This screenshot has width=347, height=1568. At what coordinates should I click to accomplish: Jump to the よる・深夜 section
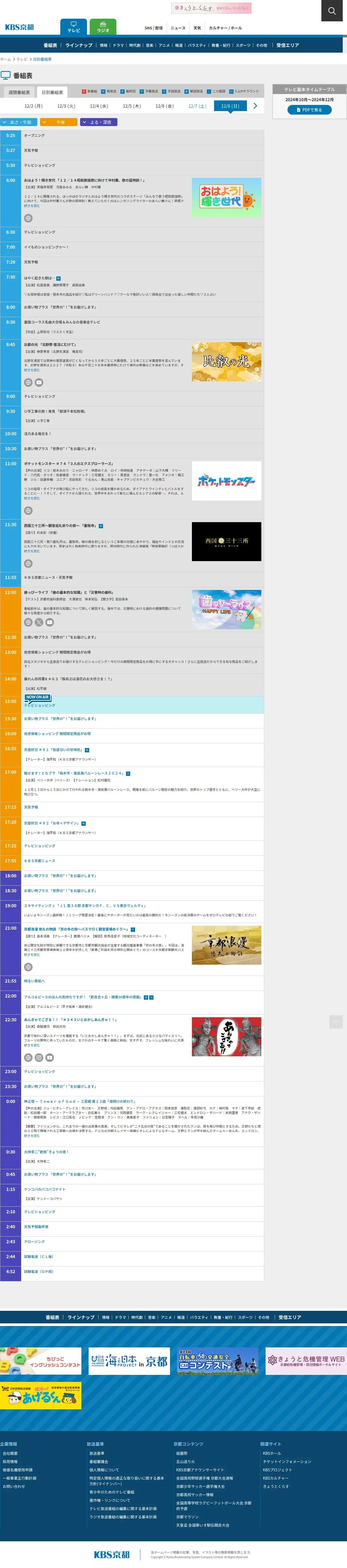[98, 122]
